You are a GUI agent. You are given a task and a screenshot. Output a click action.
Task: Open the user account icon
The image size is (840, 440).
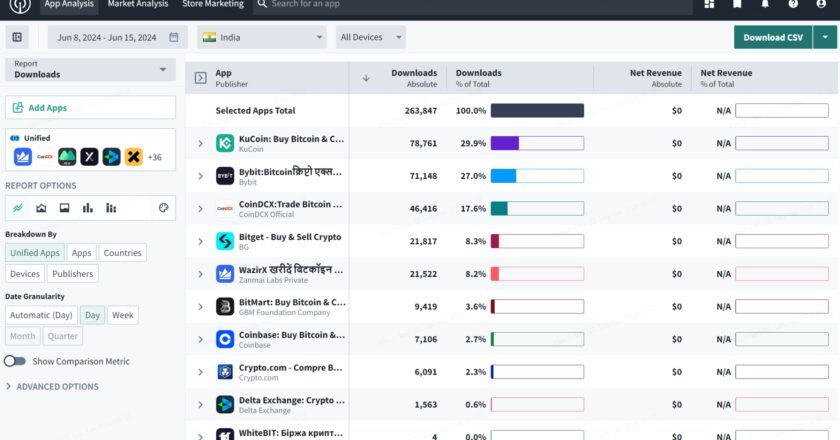click(x=821, y=4)
